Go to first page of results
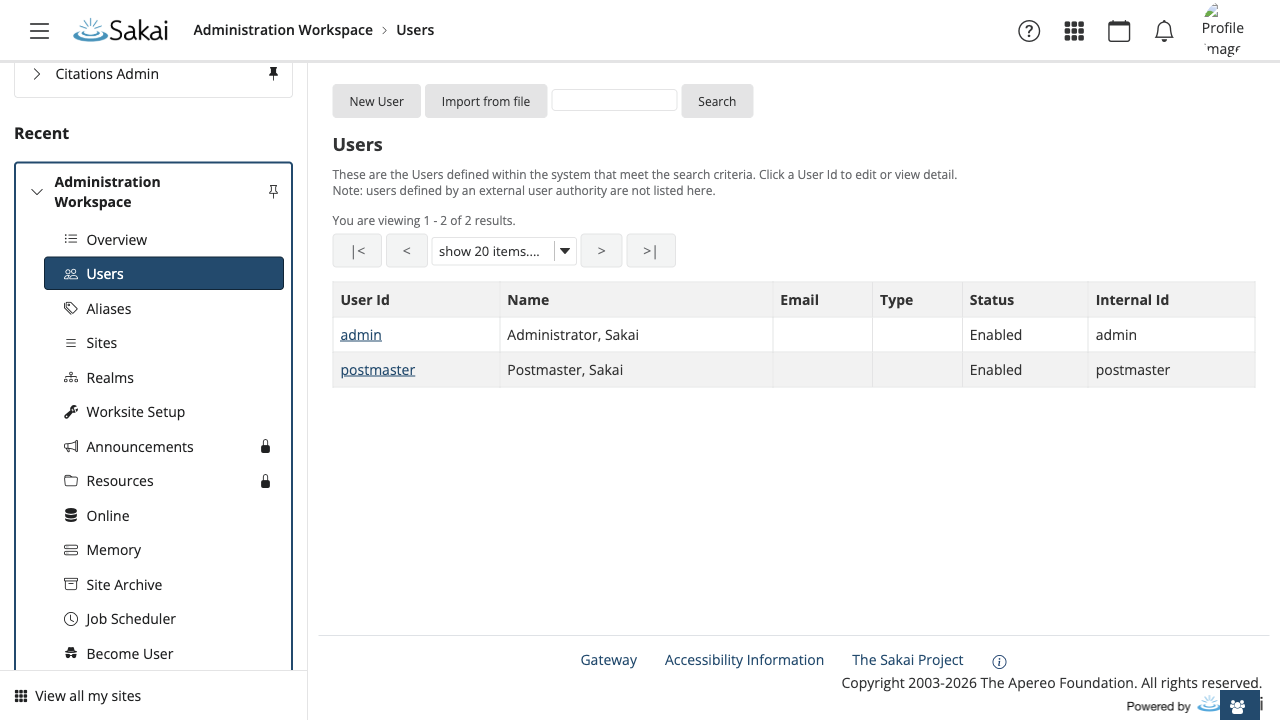The height and width of the screenshot is (720, 1280). pos(357,251)
